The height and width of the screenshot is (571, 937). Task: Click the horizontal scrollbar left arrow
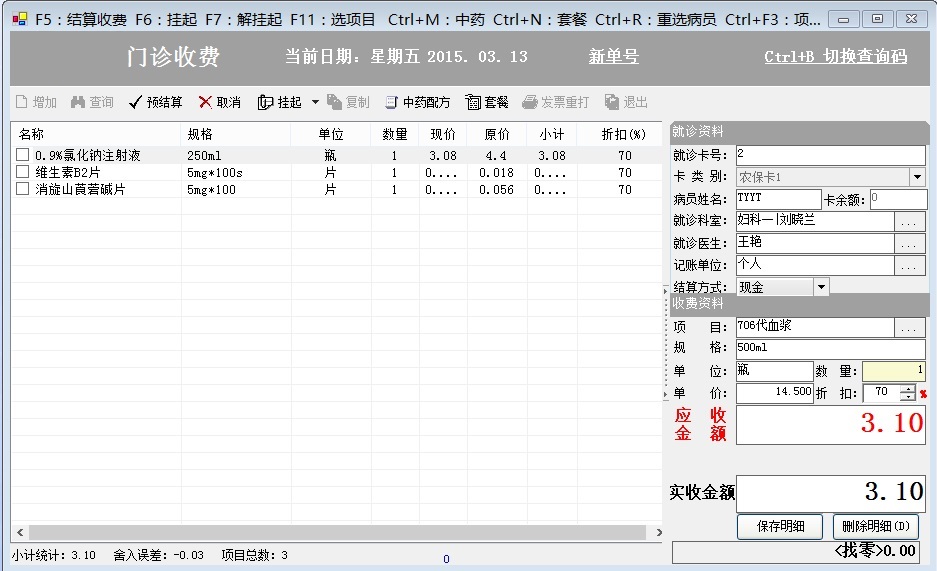[x=20, y=532]
